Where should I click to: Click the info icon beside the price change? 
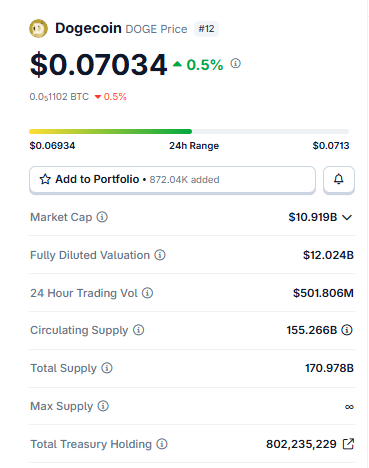pyautogui.click(x=235, y=63)
